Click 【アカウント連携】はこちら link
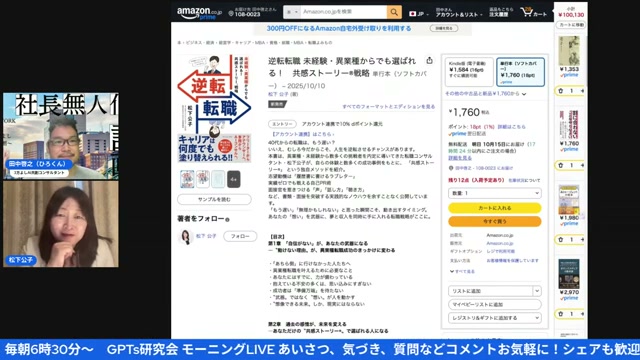 (x=302, y=134)
